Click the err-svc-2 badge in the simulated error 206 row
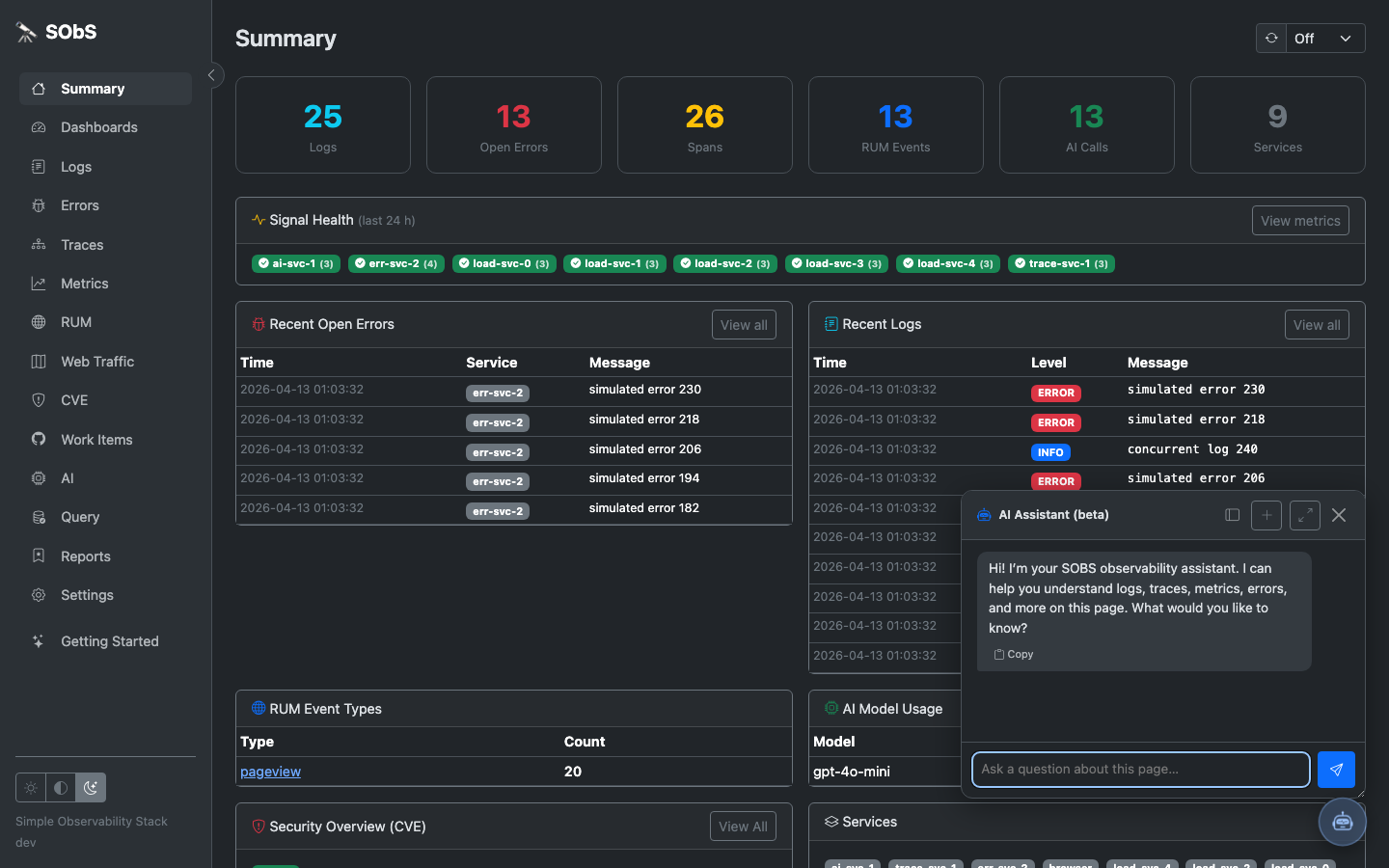 [x=498, y=452]
